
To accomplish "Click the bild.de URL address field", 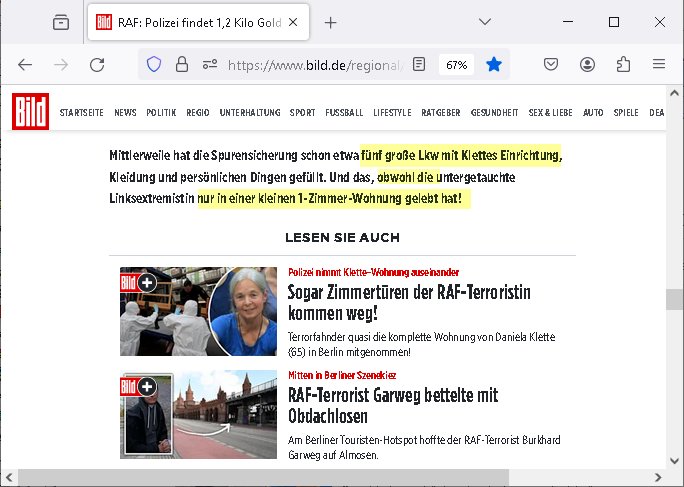I will [315, 65].
